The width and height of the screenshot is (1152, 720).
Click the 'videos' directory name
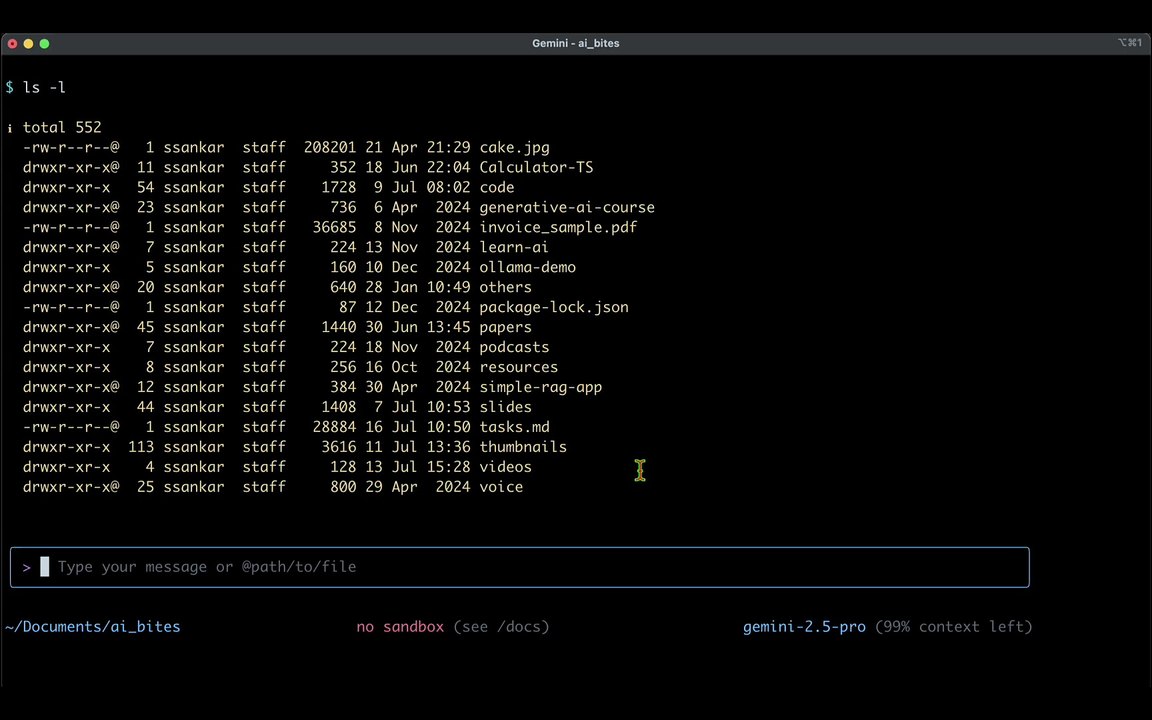coord(505,467)
